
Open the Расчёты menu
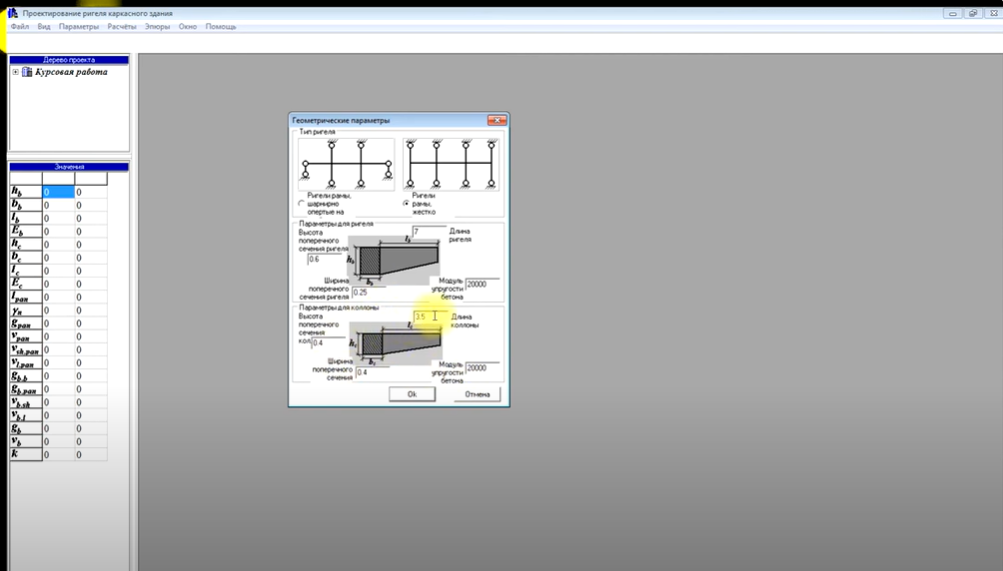point(122,27)
